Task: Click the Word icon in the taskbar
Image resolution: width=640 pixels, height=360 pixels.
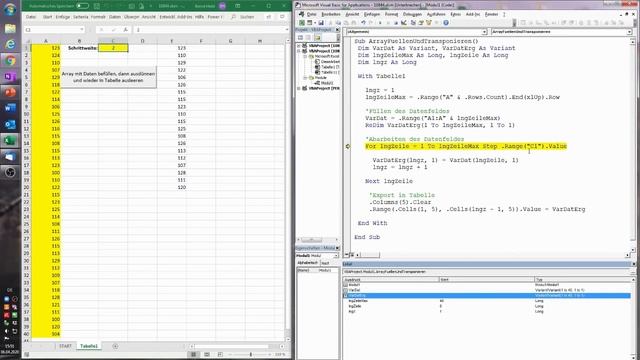Action: click(x=10, y=108)
